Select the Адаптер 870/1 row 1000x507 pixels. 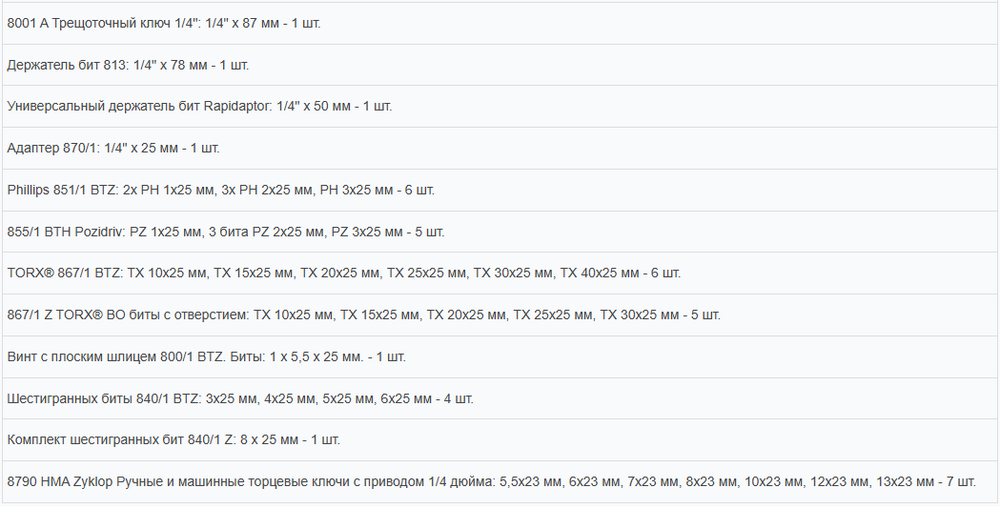point(500,148)
